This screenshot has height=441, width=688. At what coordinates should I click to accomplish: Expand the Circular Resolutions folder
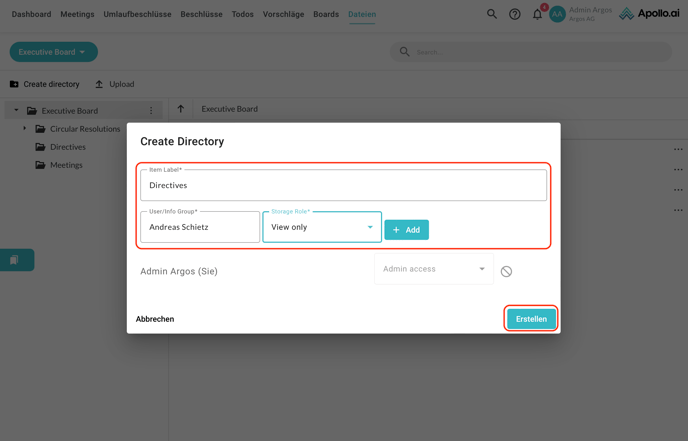(x=25, y=129)
